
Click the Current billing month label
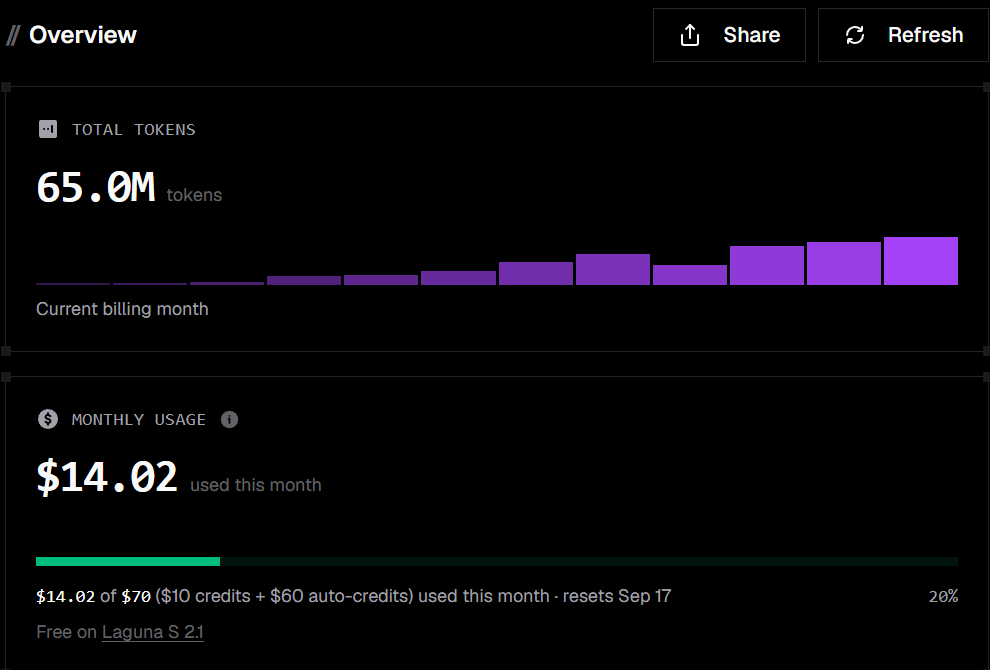click(x=122, y=309)
